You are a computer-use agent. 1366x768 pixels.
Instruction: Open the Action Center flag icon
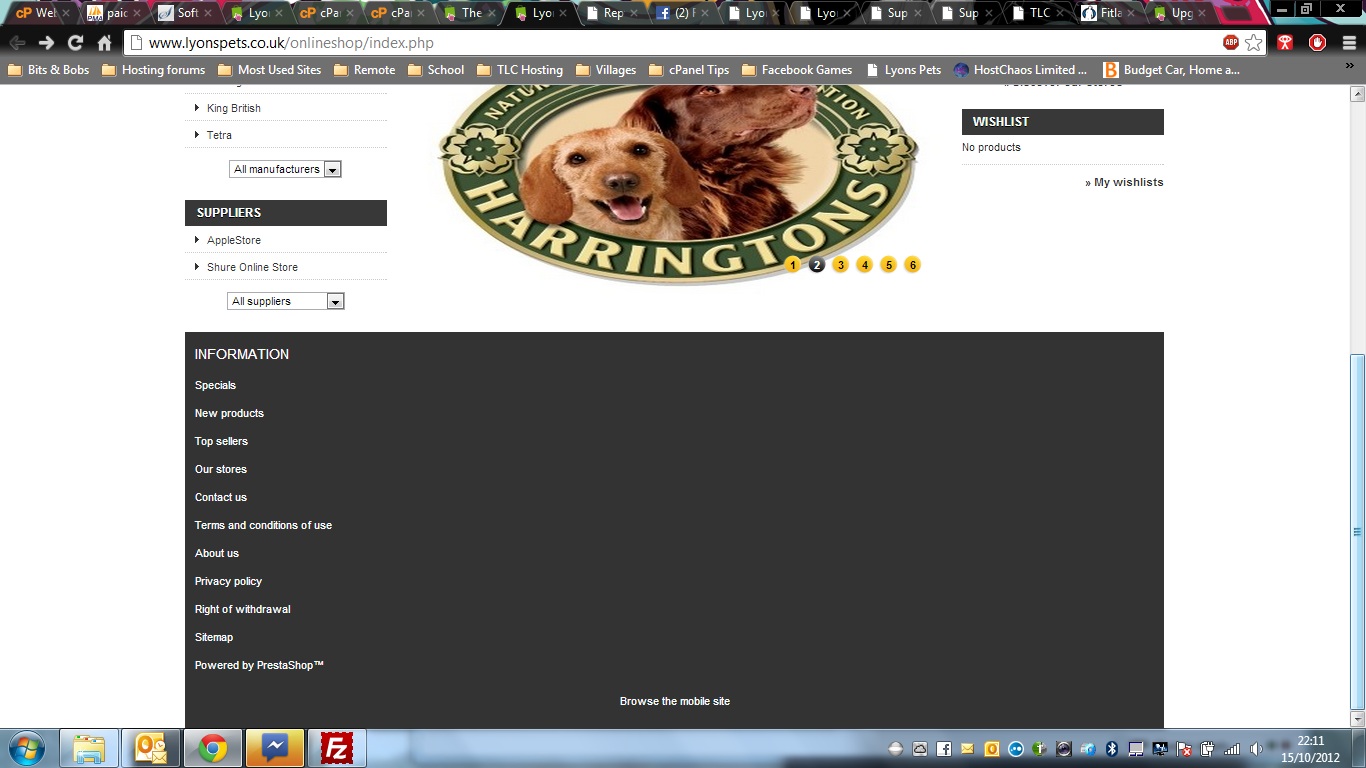[1183, 748]
